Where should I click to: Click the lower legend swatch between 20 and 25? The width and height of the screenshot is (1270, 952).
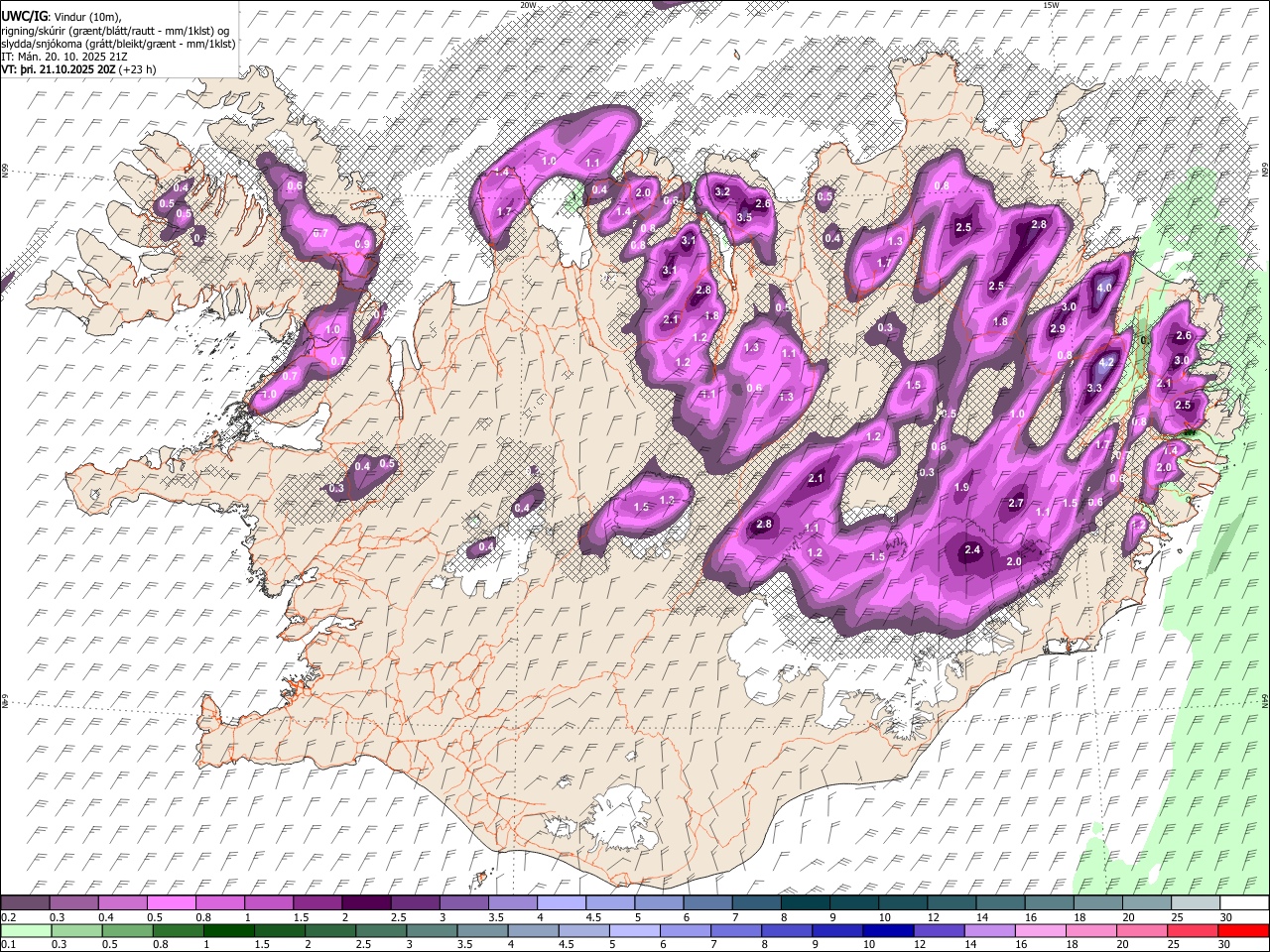coord(1142,931)
